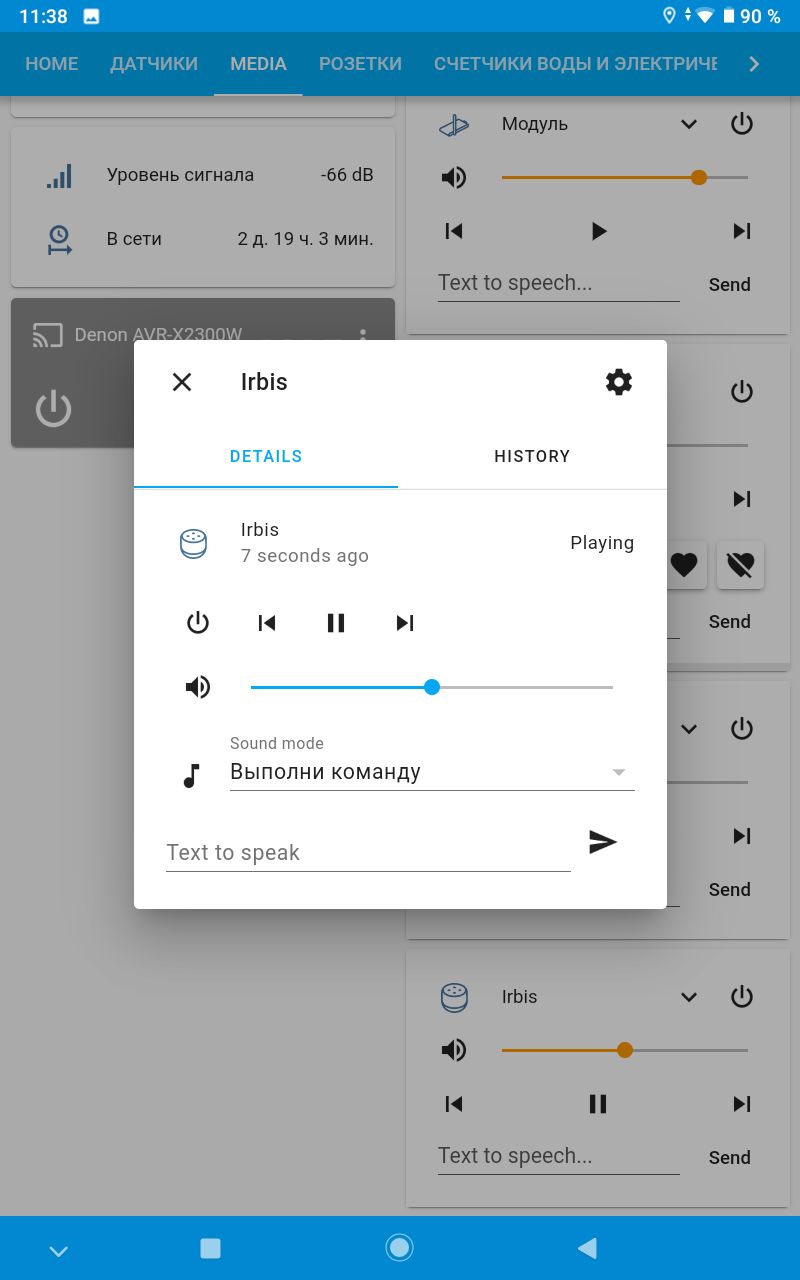The width and height of the screenshot is (800, 1280).
Task: Expand source chevron for Модуль
Action: click(x=689, y=124)
